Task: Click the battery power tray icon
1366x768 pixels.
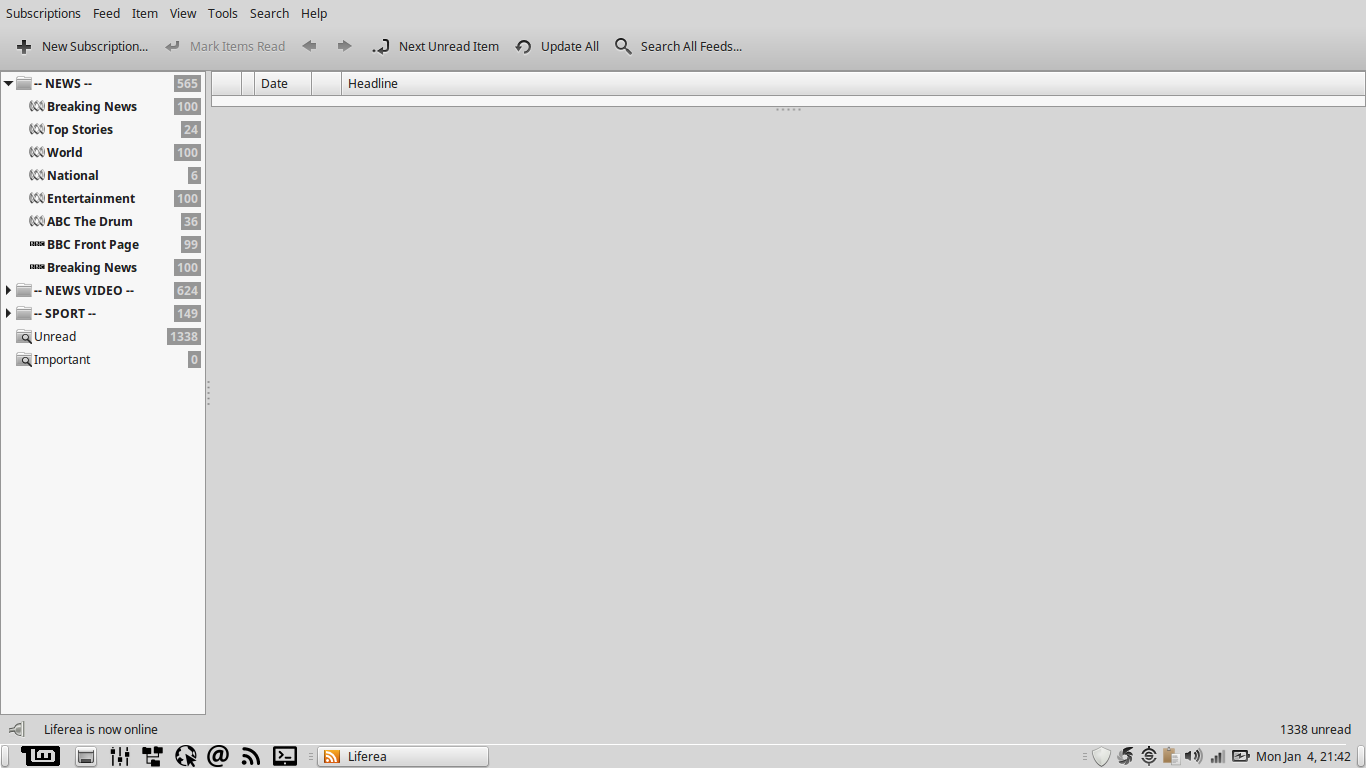Action: point(1241,756)
